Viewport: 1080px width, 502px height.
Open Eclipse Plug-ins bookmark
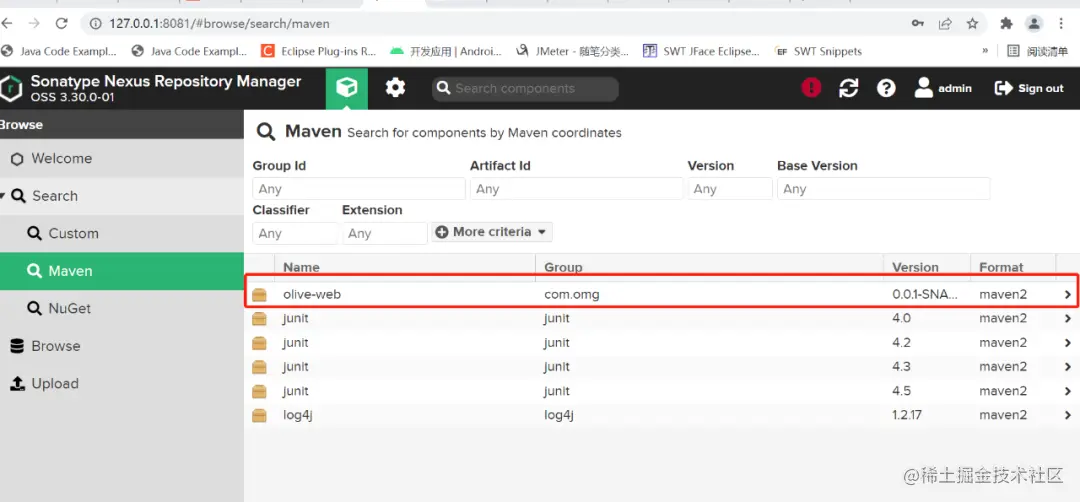coord(319,51)
